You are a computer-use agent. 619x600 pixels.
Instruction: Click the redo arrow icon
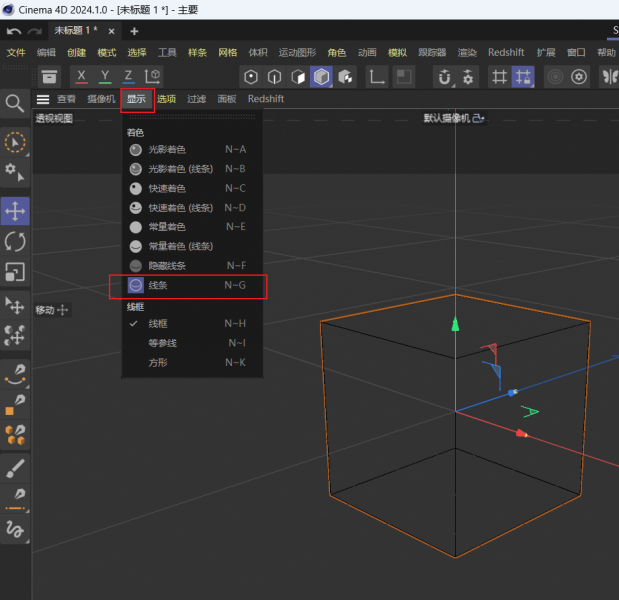(35, 31)
